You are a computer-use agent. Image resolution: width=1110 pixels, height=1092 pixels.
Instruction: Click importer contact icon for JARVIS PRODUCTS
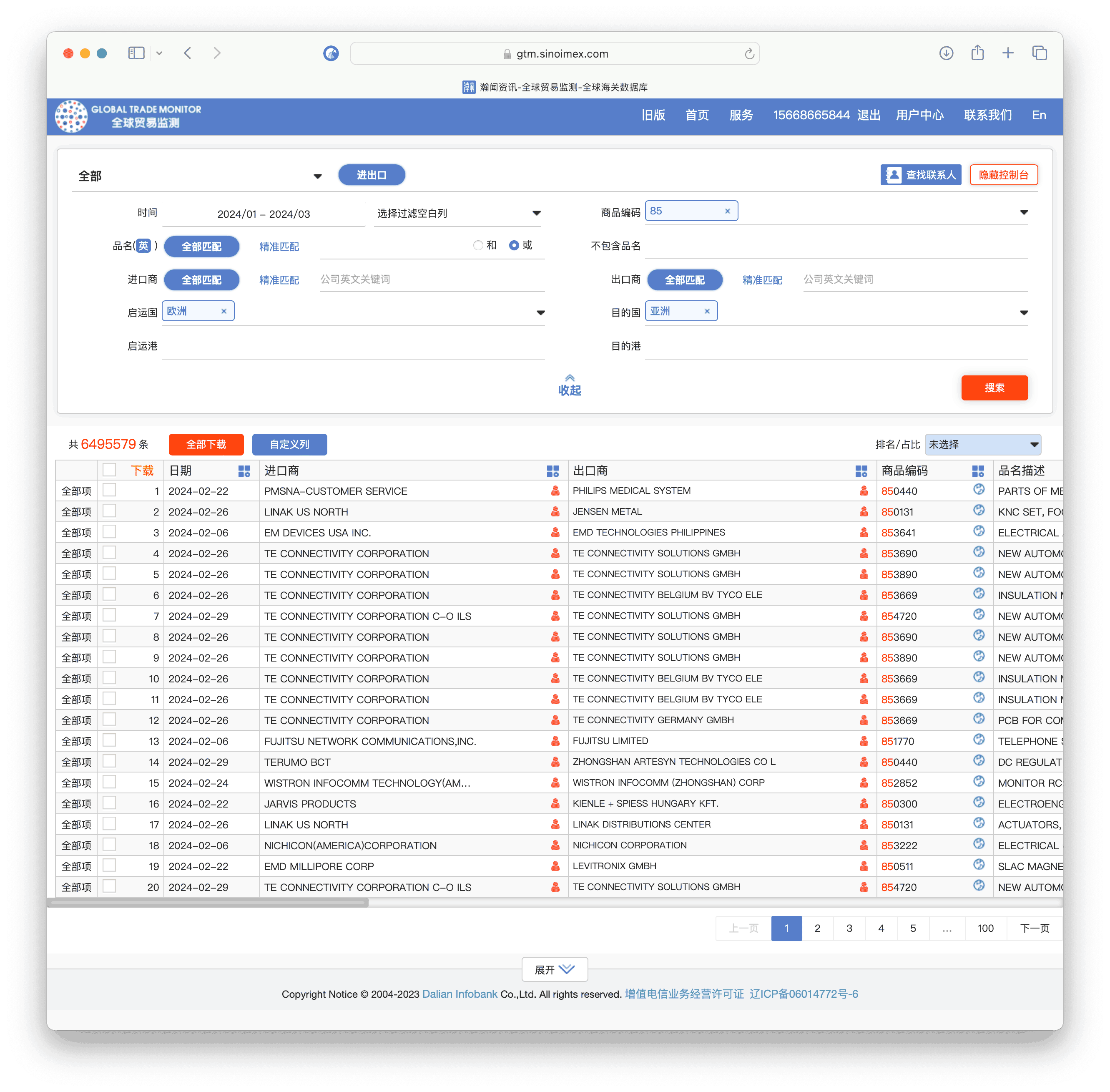pos(555,804)
